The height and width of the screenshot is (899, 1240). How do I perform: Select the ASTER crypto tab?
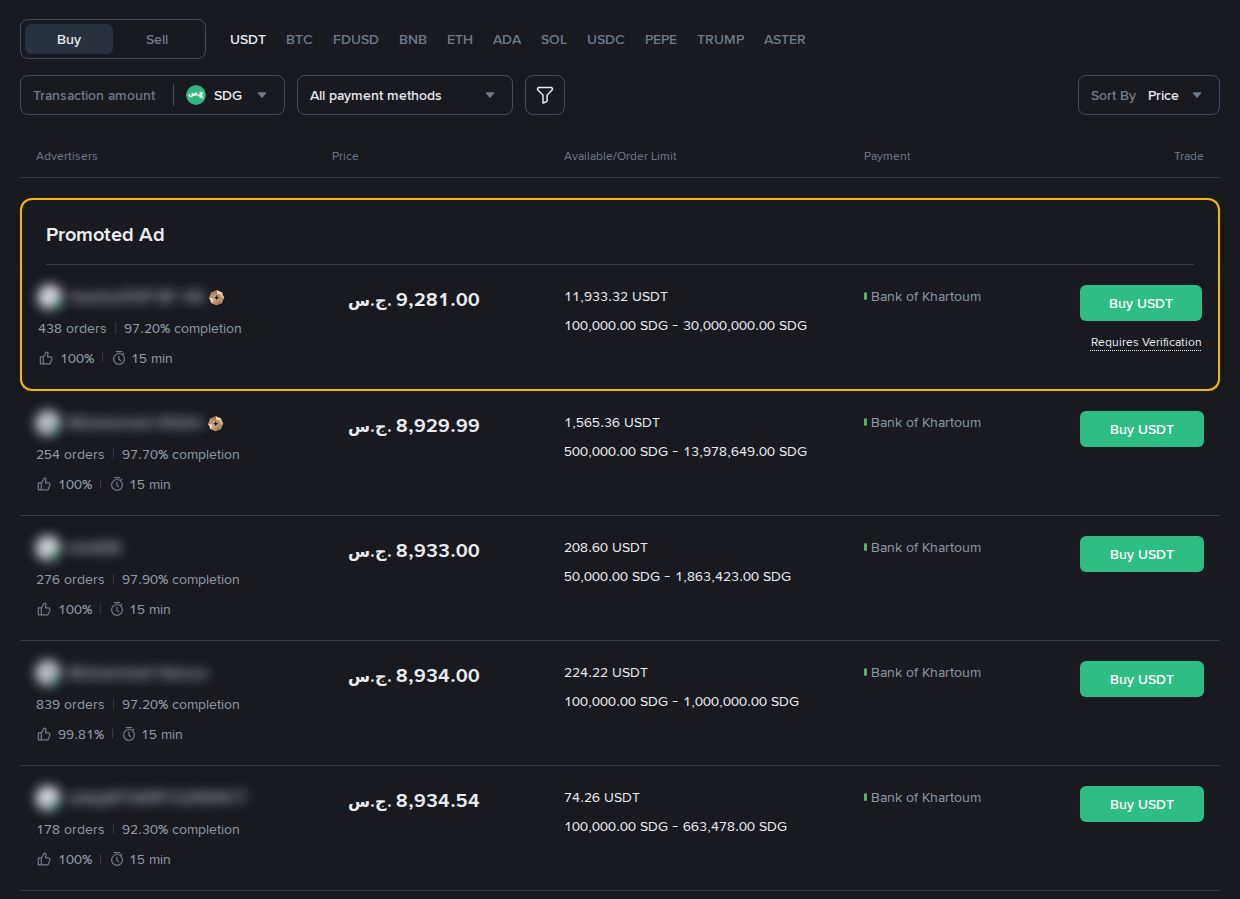(785, 40)
